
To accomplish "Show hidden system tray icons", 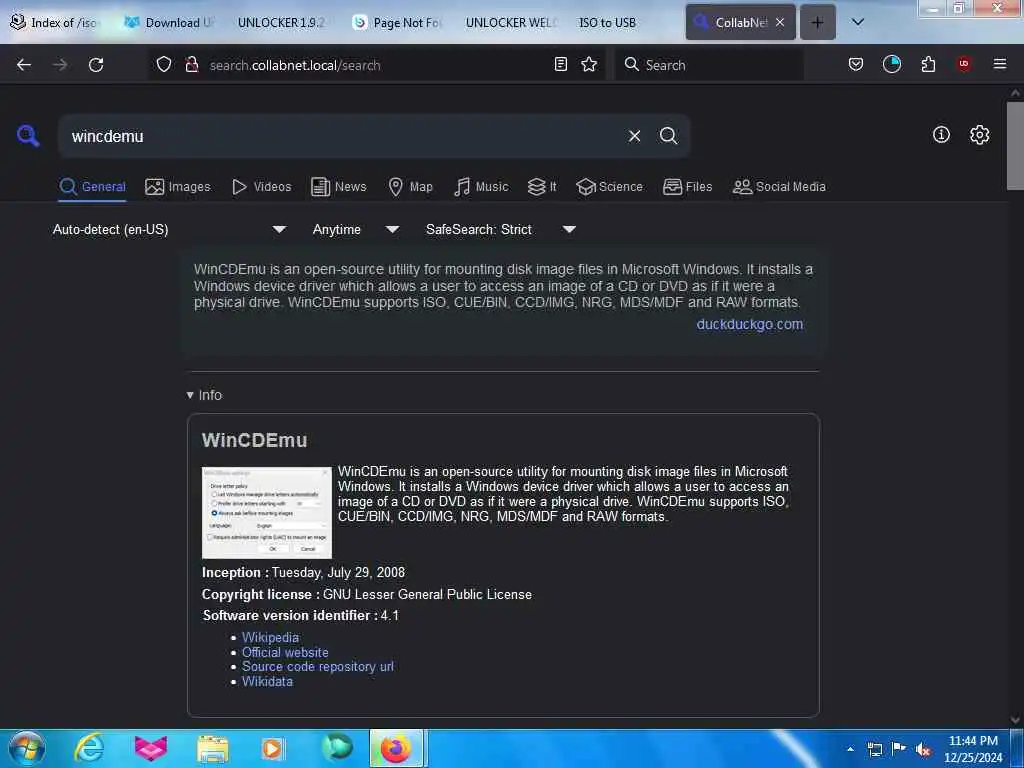I will [850, 749].
